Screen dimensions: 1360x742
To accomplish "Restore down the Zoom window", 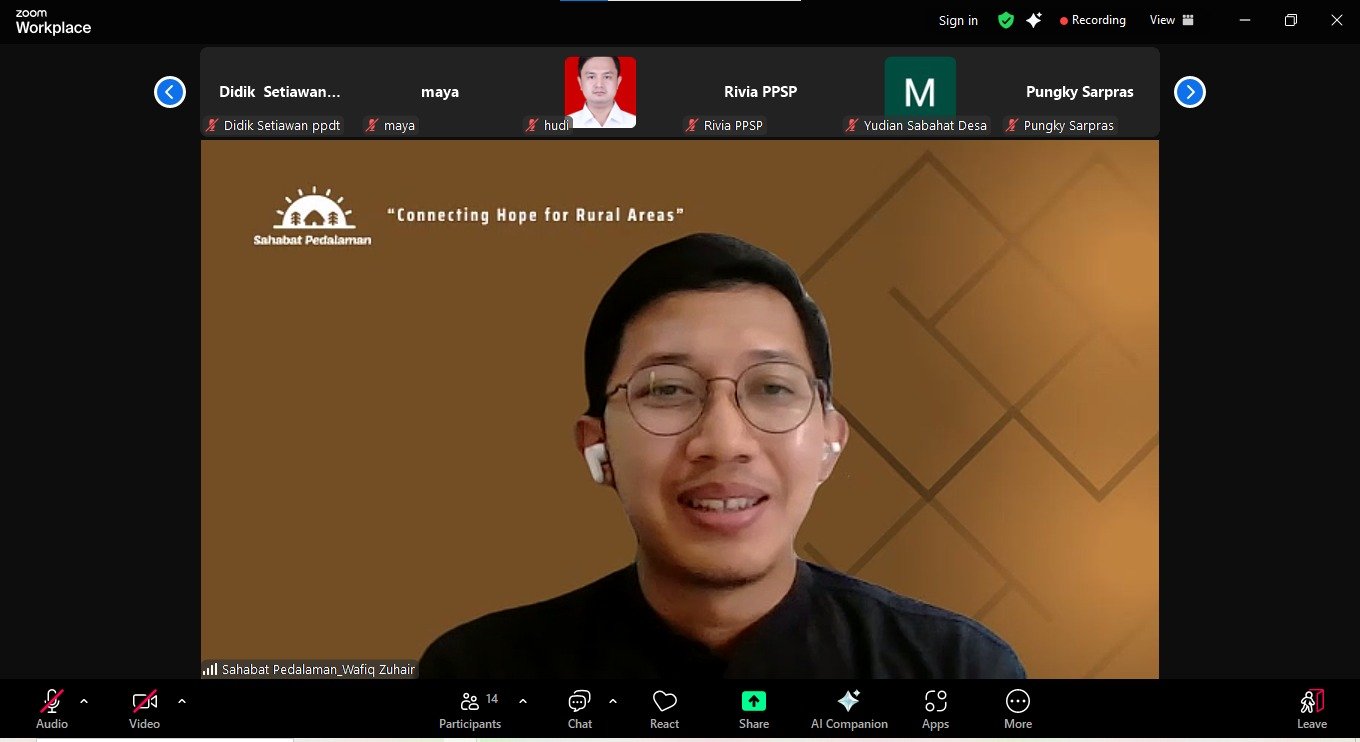I will (1291, 20).
